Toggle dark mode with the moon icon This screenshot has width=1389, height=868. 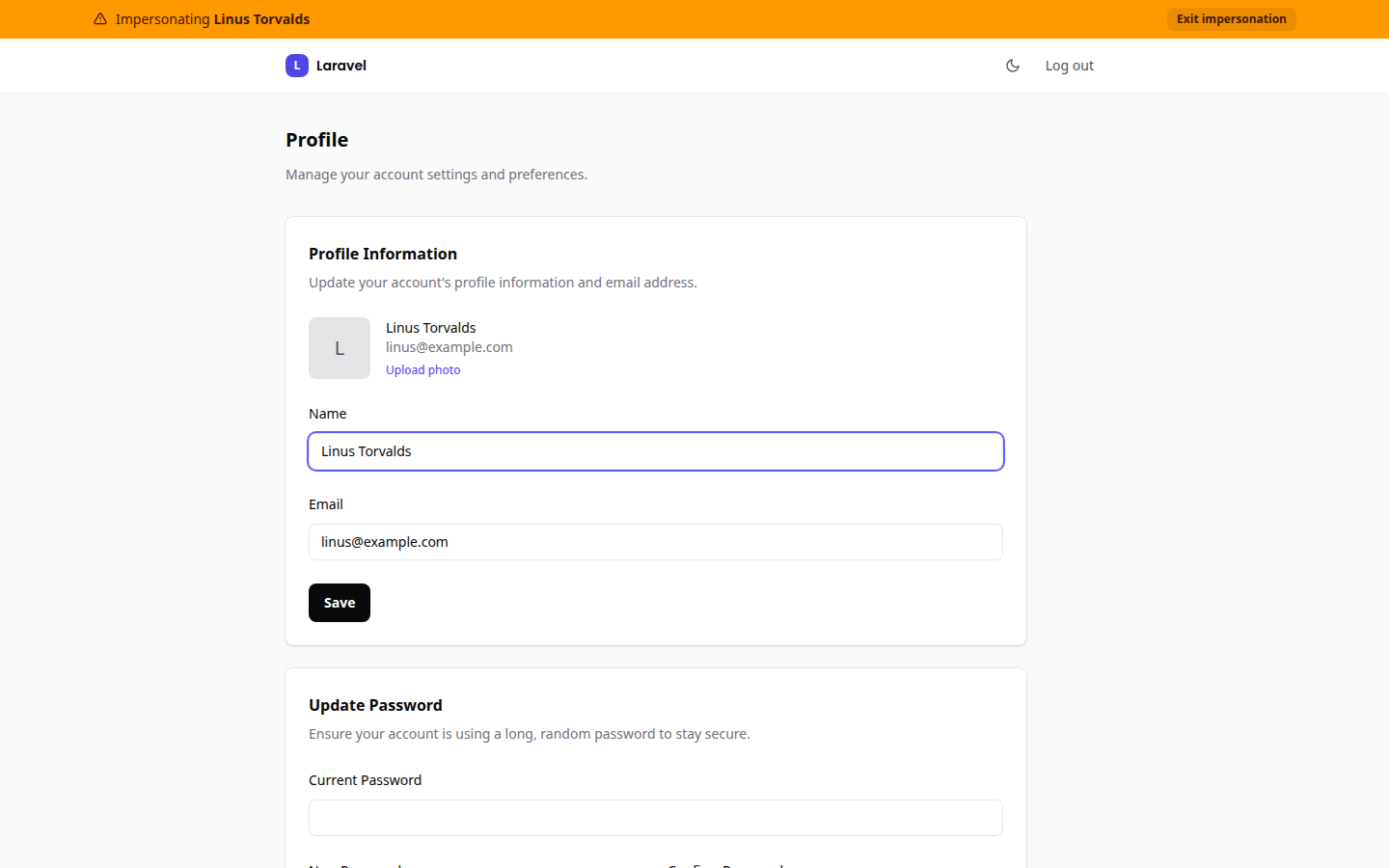(1013, 66)
